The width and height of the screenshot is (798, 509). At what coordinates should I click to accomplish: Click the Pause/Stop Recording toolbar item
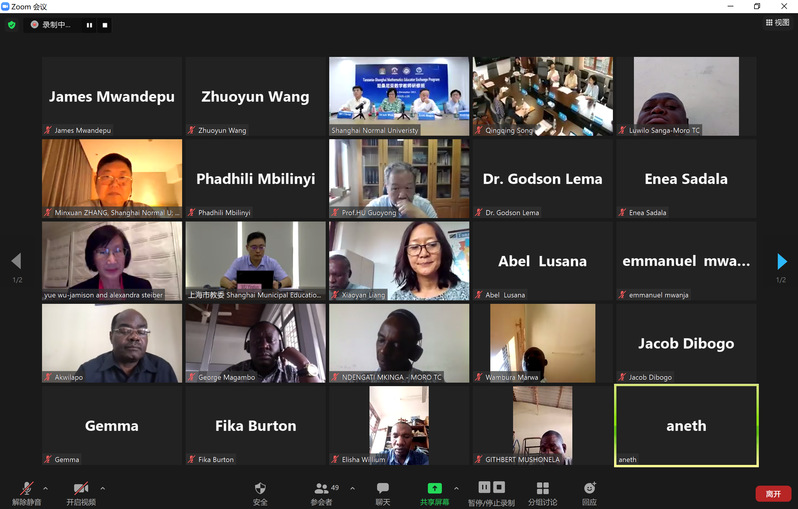click(492, 493)
